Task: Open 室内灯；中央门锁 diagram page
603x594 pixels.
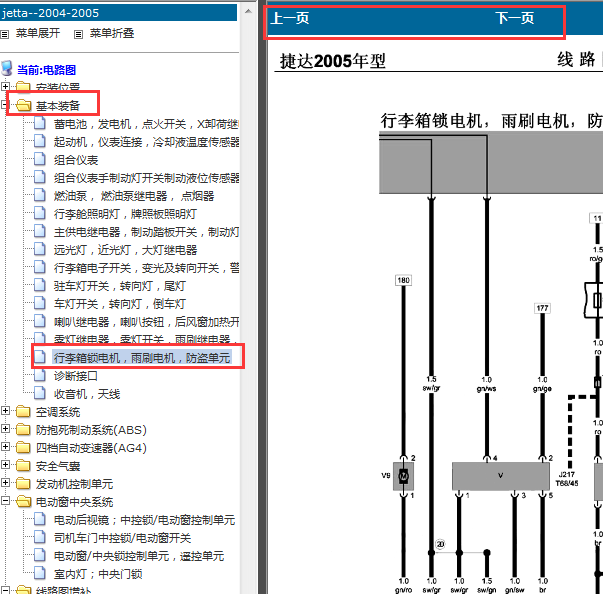Action: coord(98,574)
